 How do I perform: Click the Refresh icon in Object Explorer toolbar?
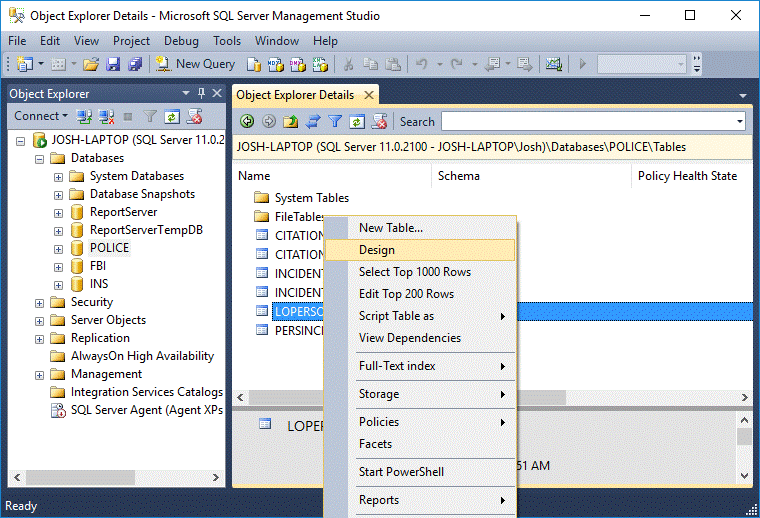[172, 116]
